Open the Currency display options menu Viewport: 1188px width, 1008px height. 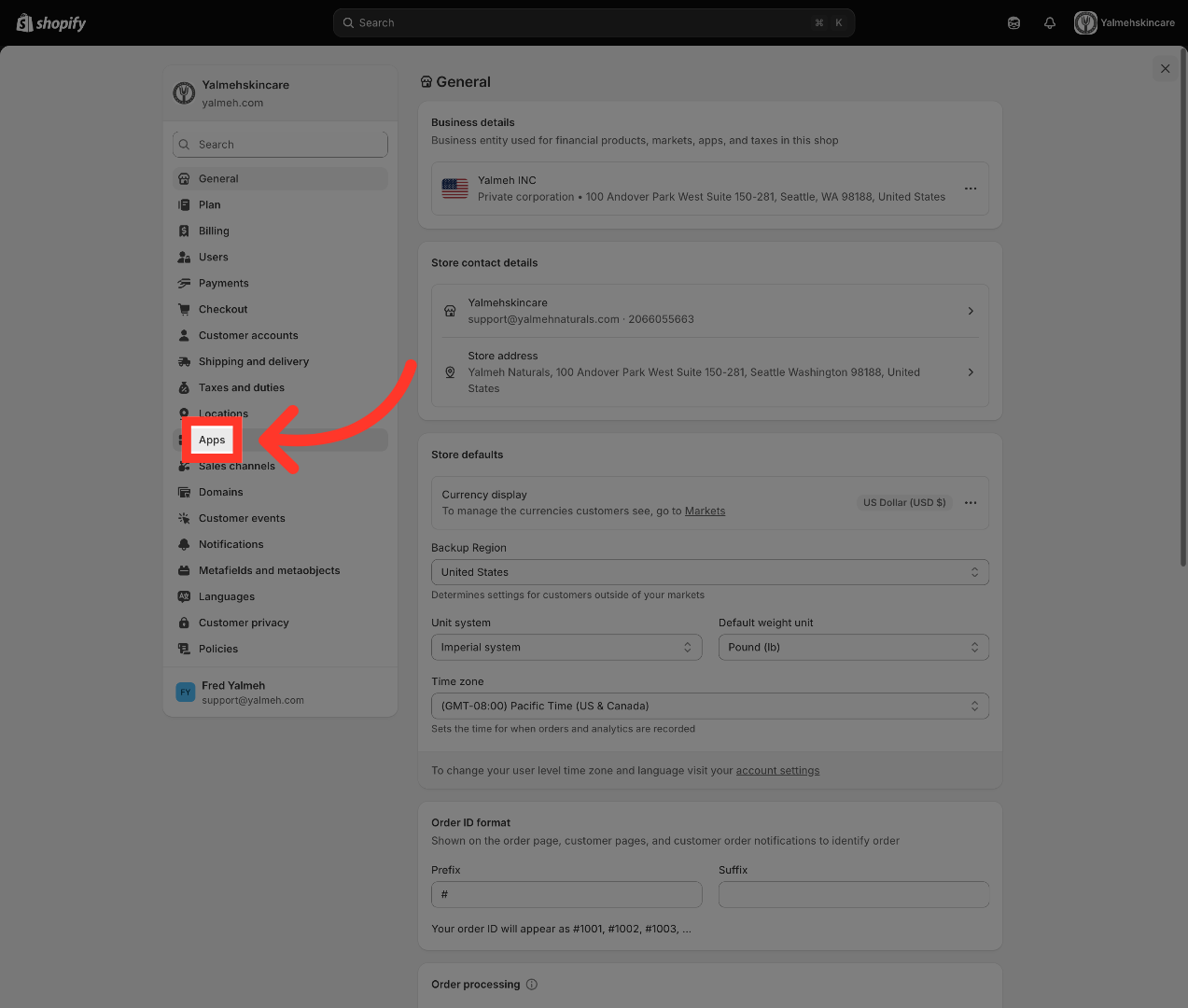(971, 502)
